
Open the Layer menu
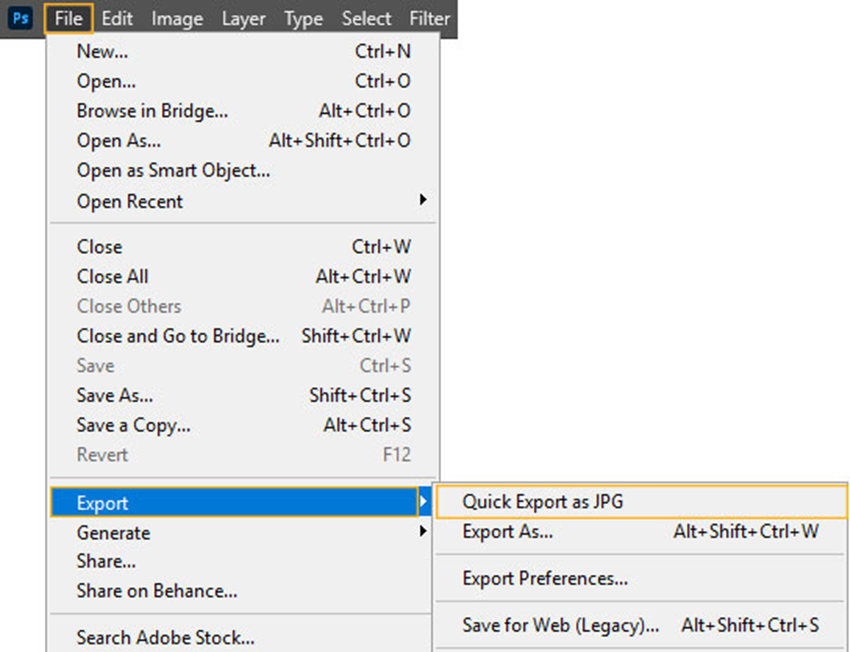[x=243, y=19]
